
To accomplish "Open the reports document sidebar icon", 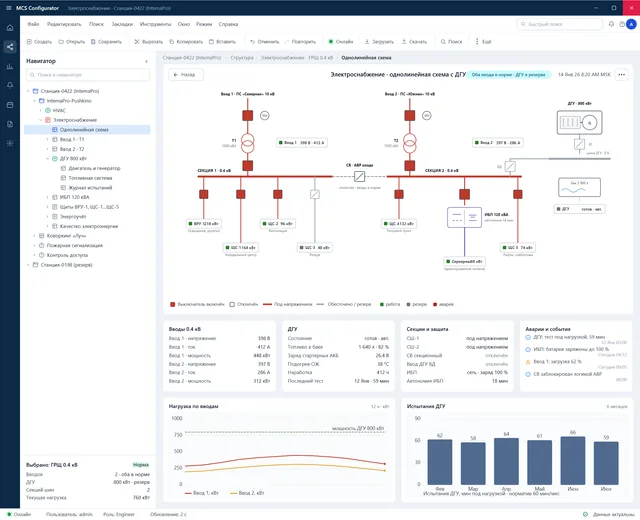I will coord(10,124).
